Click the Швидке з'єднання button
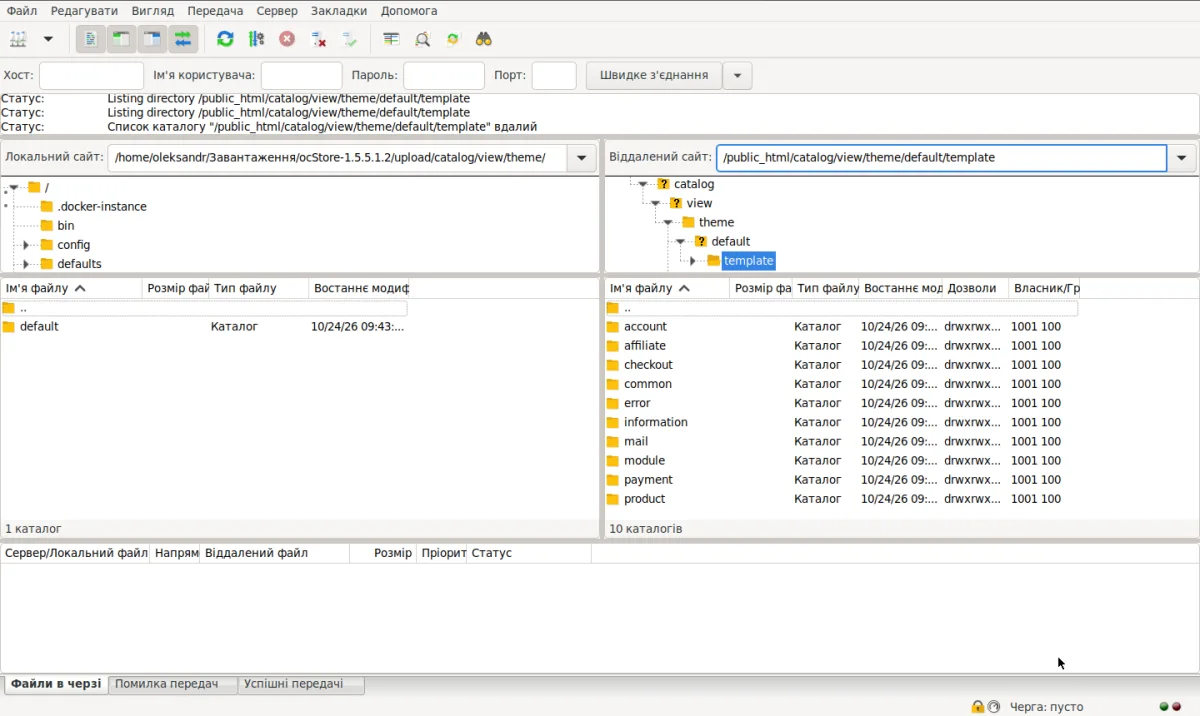Image resolution: width=1200 pixels, height=716 pixels. pos(654,75)
